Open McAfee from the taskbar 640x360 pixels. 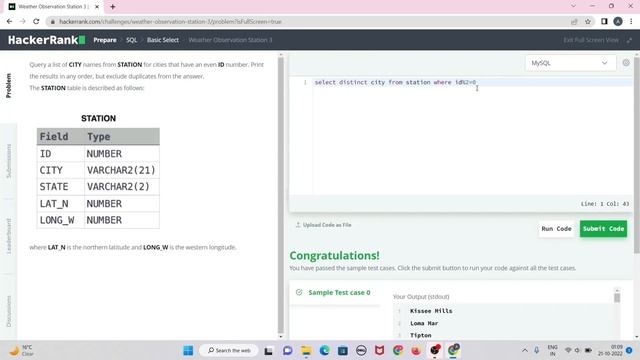coord(380,350)
